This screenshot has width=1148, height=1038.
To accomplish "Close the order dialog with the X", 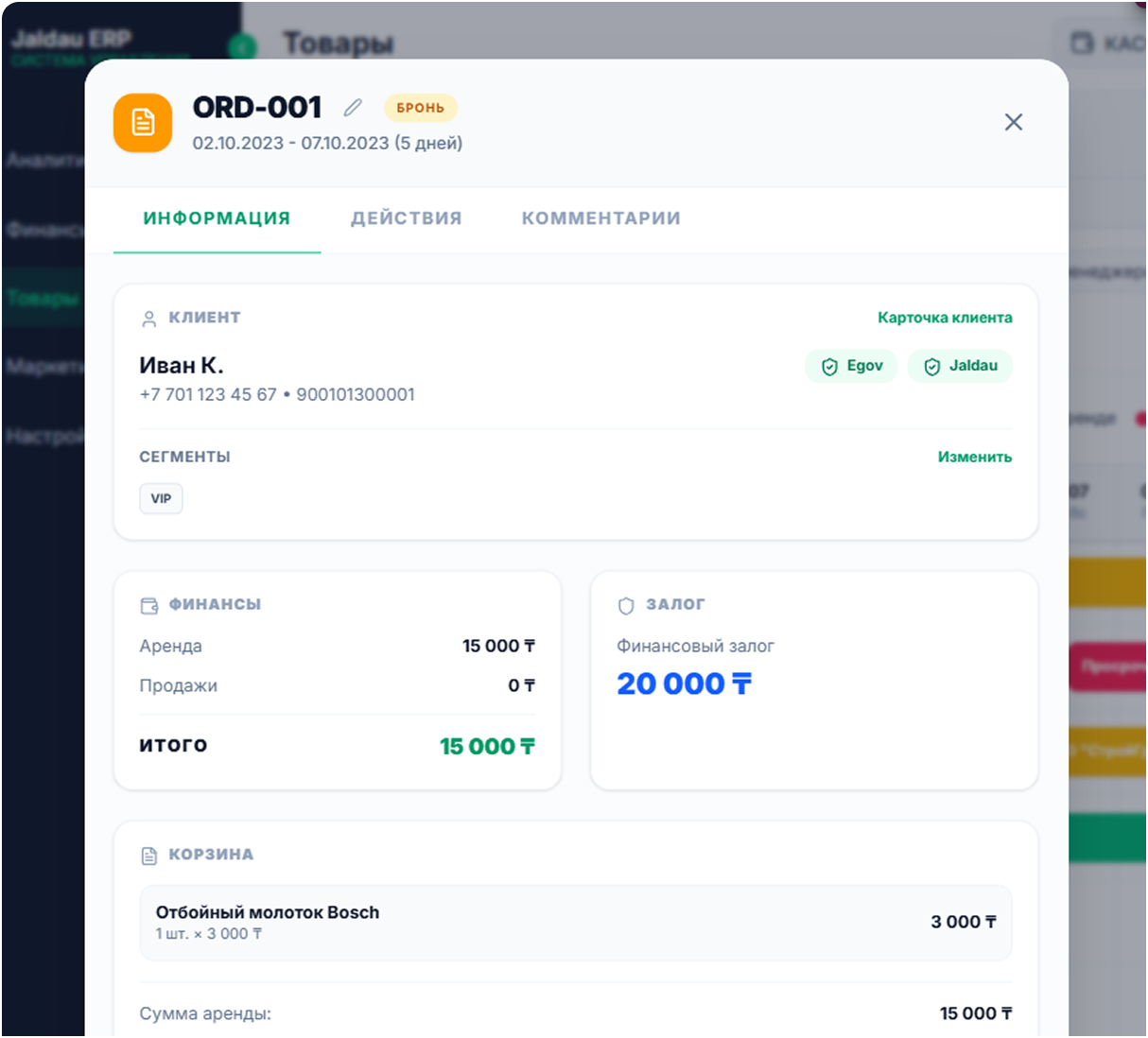I will point(1014,122).
